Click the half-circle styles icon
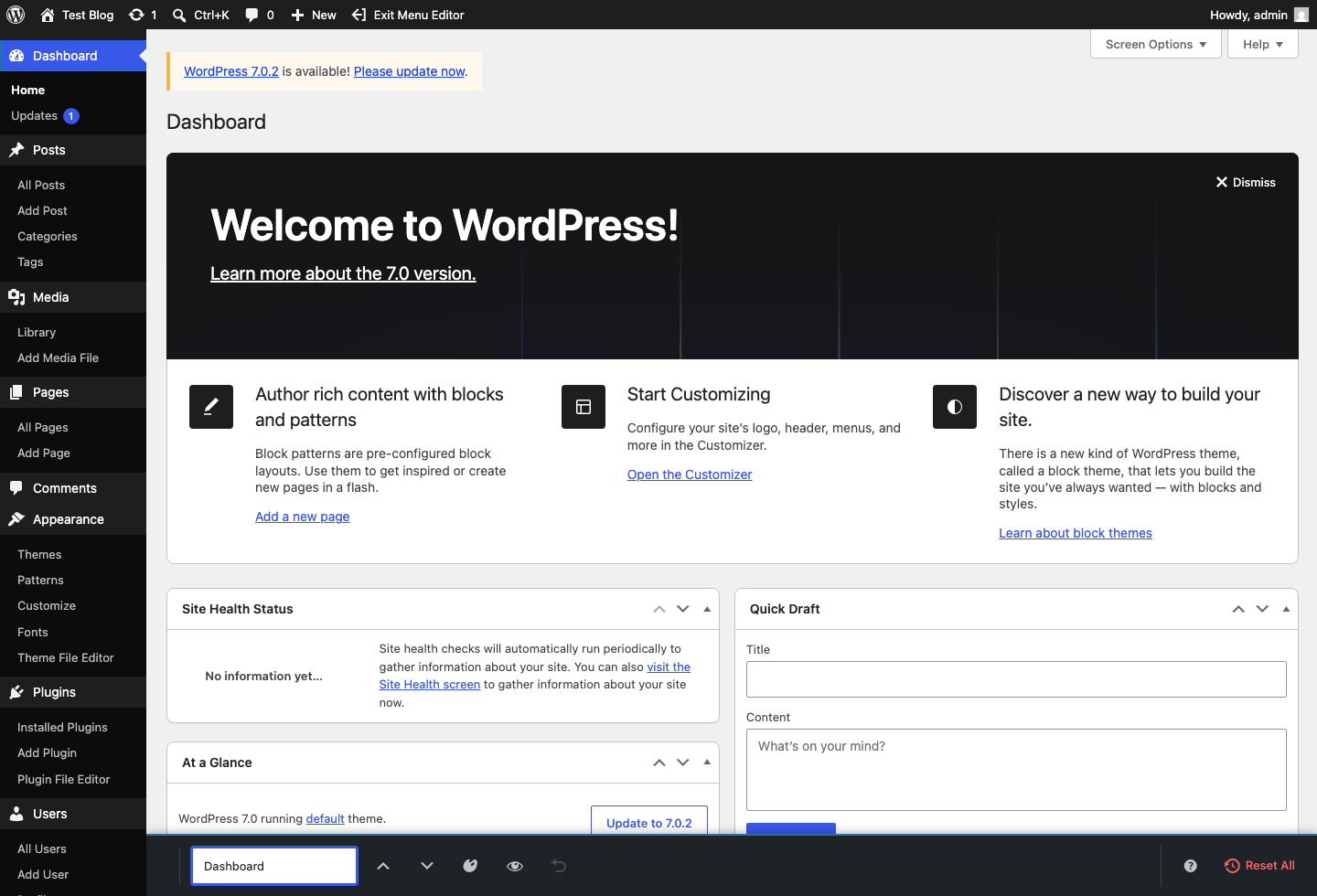 (x=955, y=407)
